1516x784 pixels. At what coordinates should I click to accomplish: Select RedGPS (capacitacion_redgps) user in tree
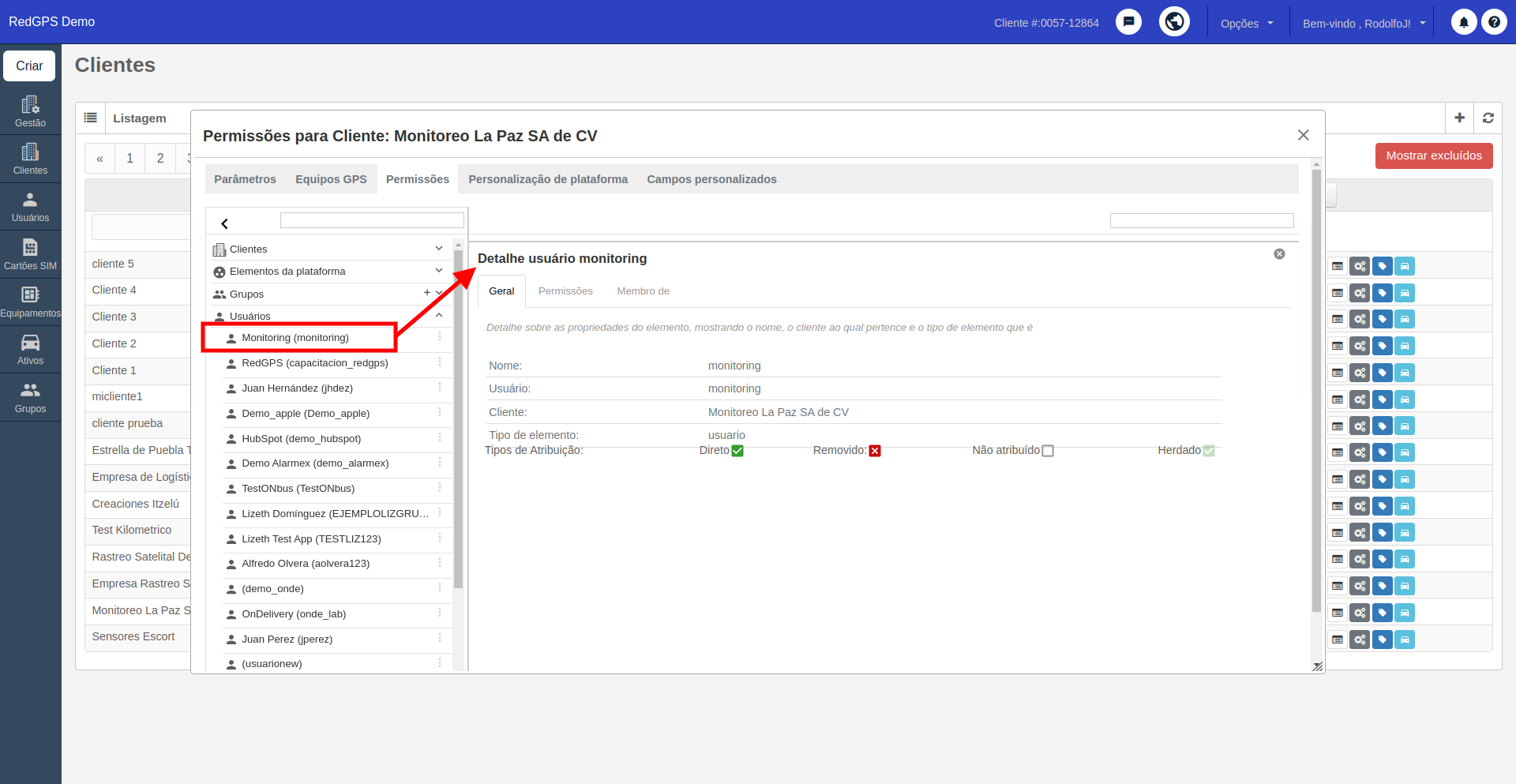[x=315, y=363]
